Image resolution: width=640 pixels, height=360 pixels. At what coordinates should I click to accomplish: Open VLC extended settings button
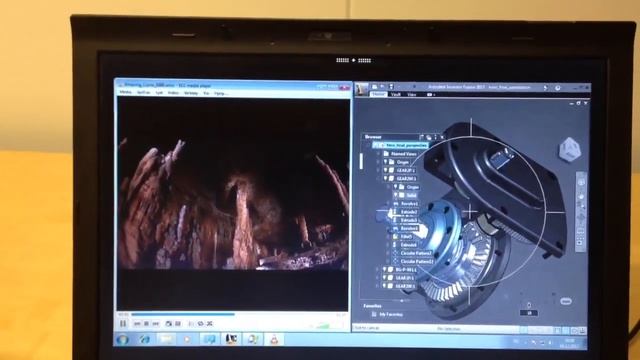click(178, 324)
